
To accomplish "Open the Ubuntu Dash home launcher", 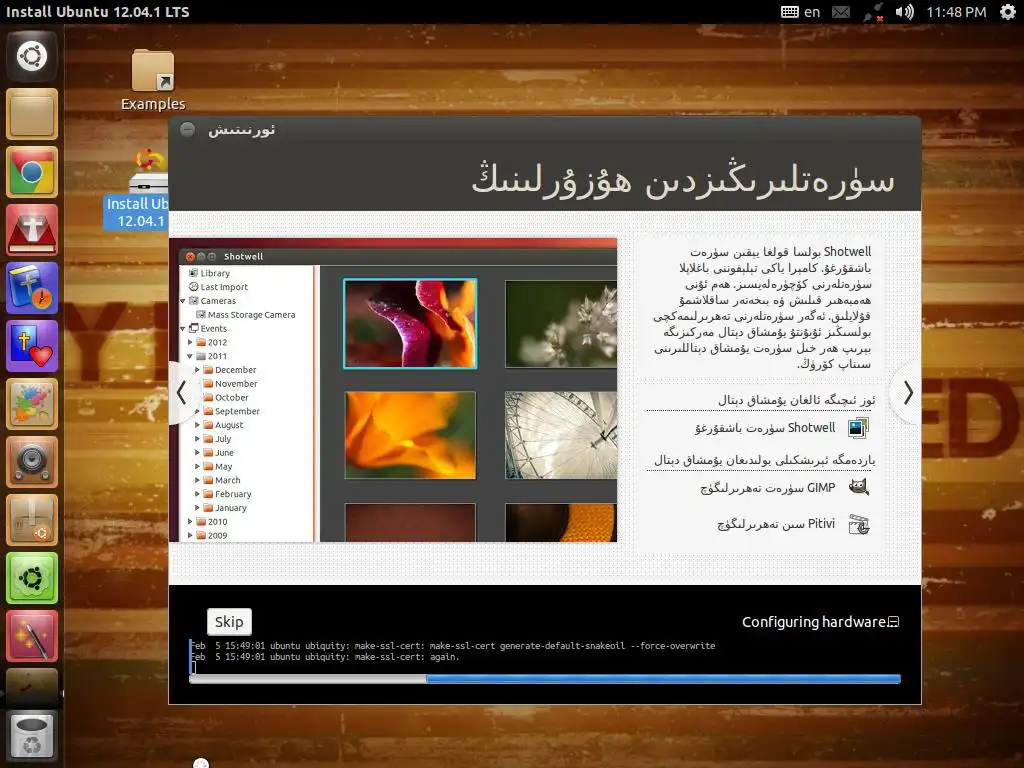I will pos(32,56).
